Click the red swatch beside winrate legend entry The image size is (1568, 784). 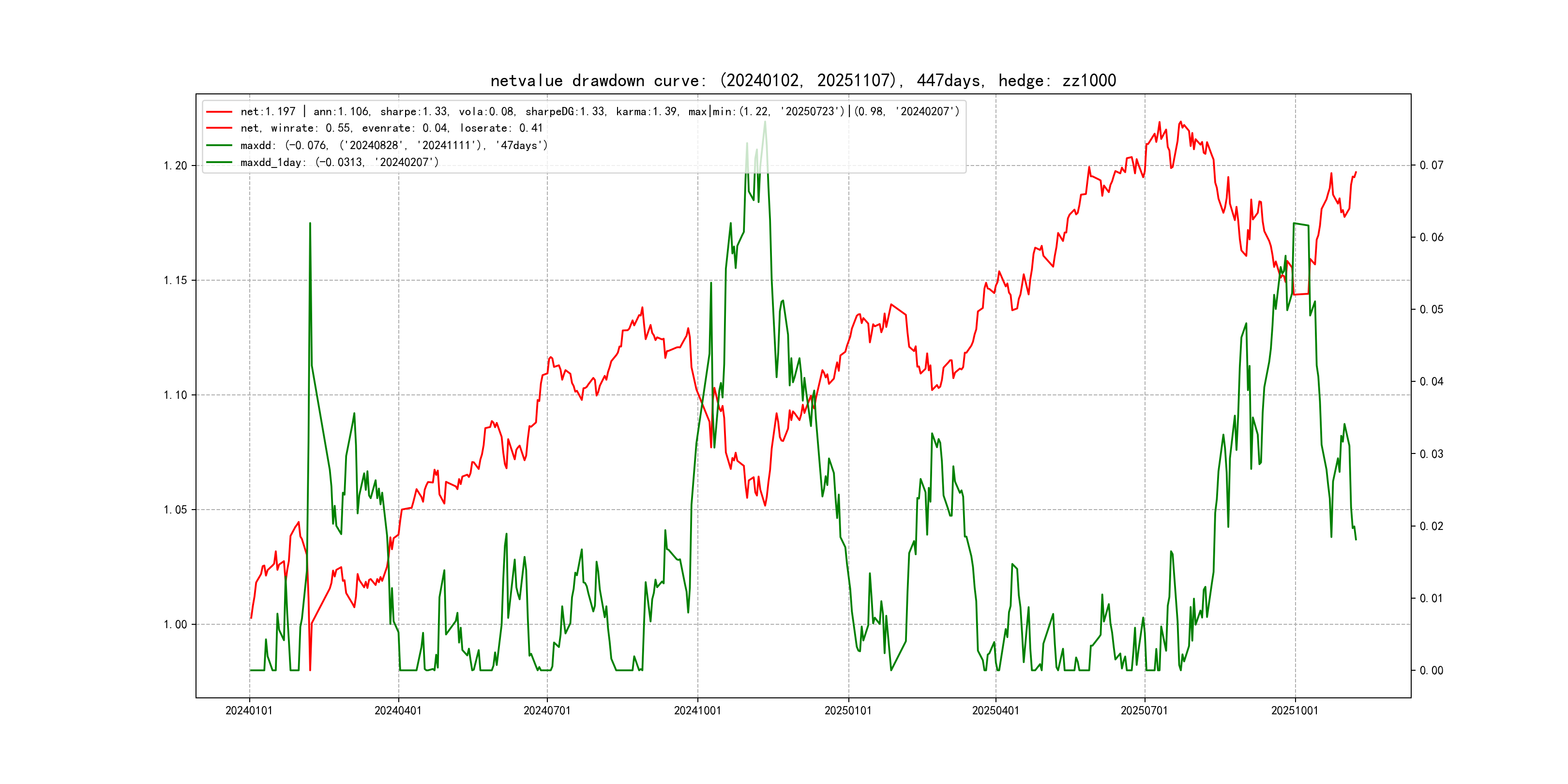pyautogui.click(x=219, y=128)
